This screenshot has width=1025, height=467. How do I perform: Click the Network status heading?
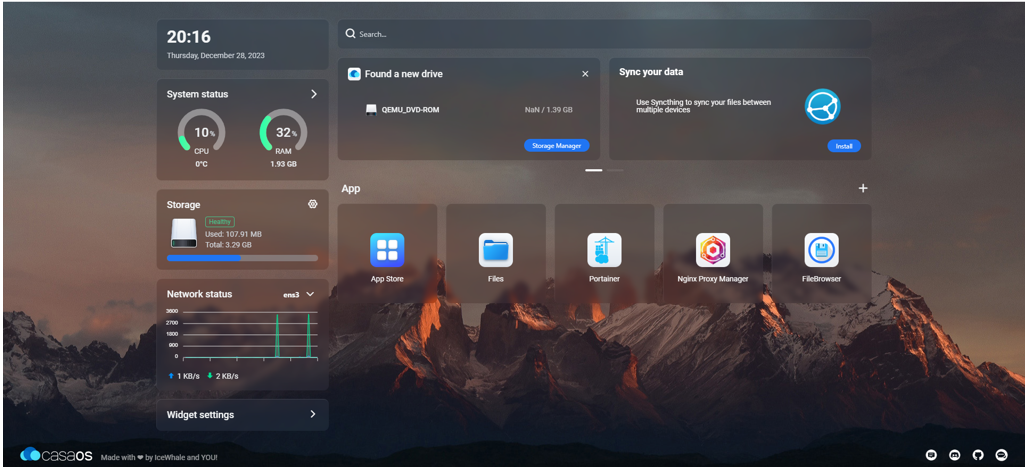(199, 294)
